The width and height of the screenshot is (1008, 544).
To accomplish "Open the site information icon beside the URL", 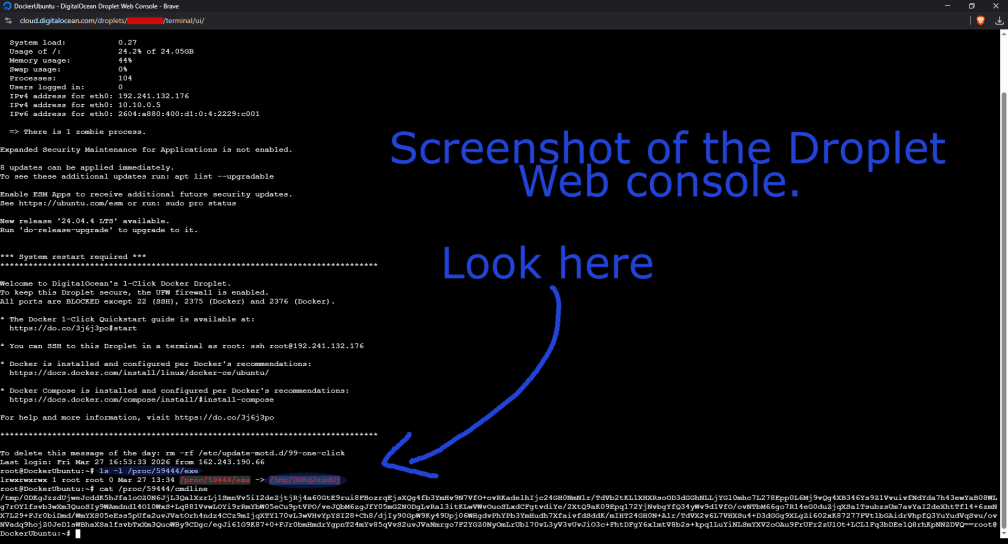I will [8, 21].
